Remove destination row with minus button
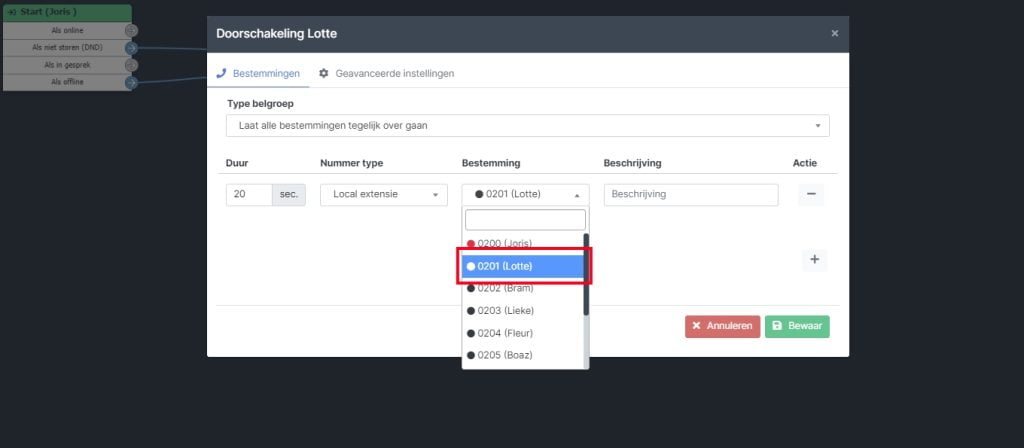Image resolution: width=1024 pixels, height=448 pixels. (x=810, y=195)
